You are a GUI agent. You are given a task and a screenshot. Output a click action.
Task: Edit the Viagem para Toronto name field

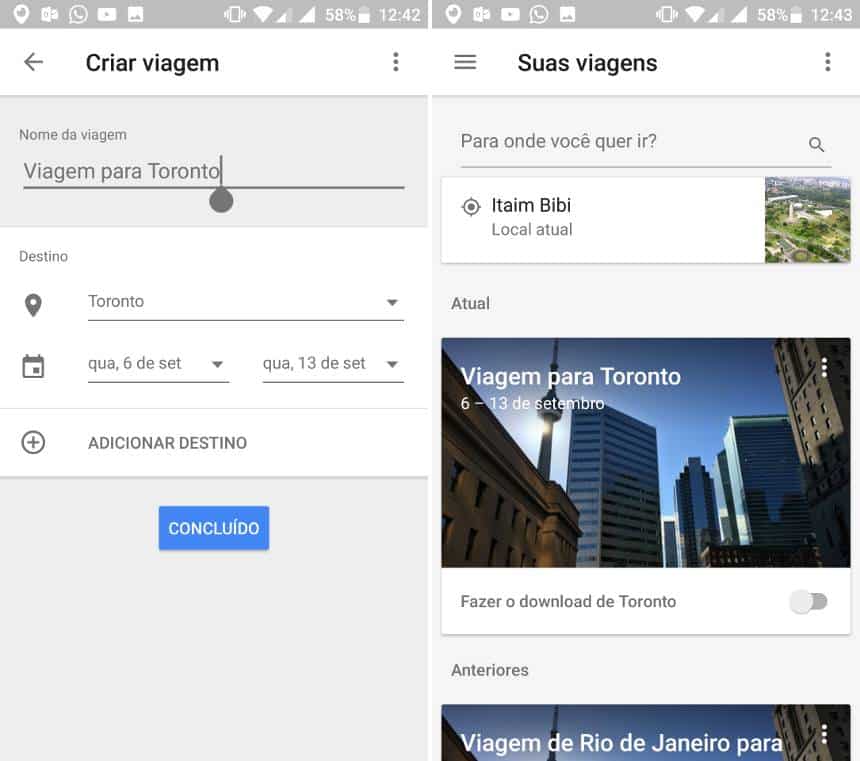214,172
